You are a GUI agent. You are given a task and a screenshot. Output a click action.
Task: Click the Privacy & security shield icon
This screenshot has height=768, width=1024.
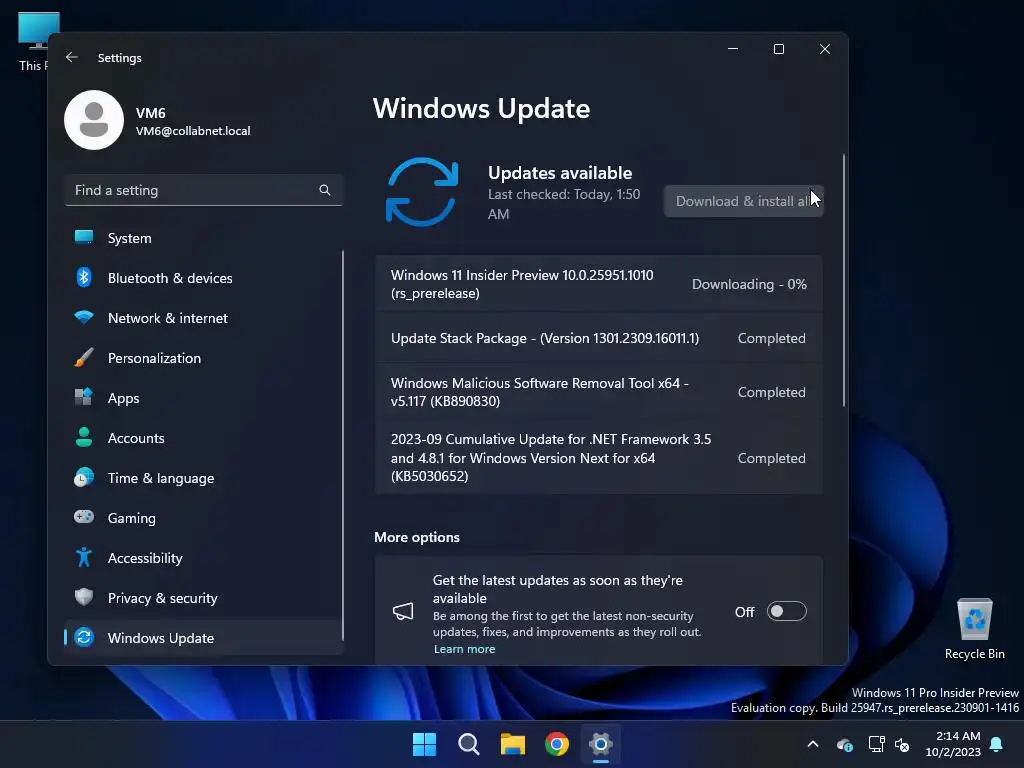coord(84,597)
